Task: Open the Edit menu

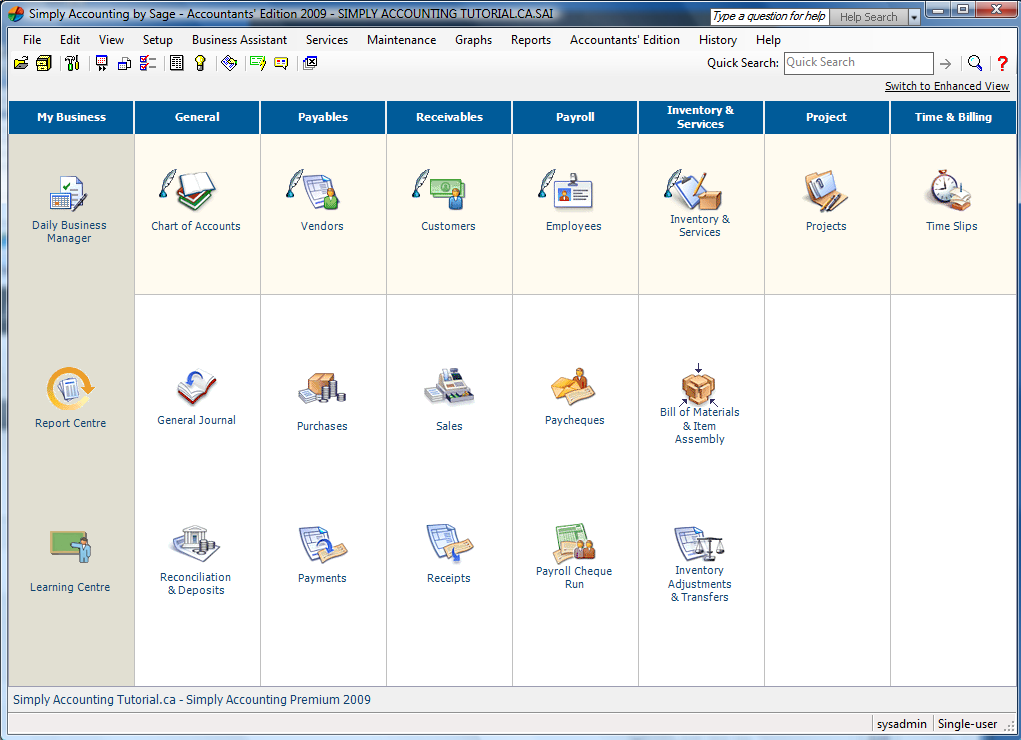Action: [x=70, y=40]
